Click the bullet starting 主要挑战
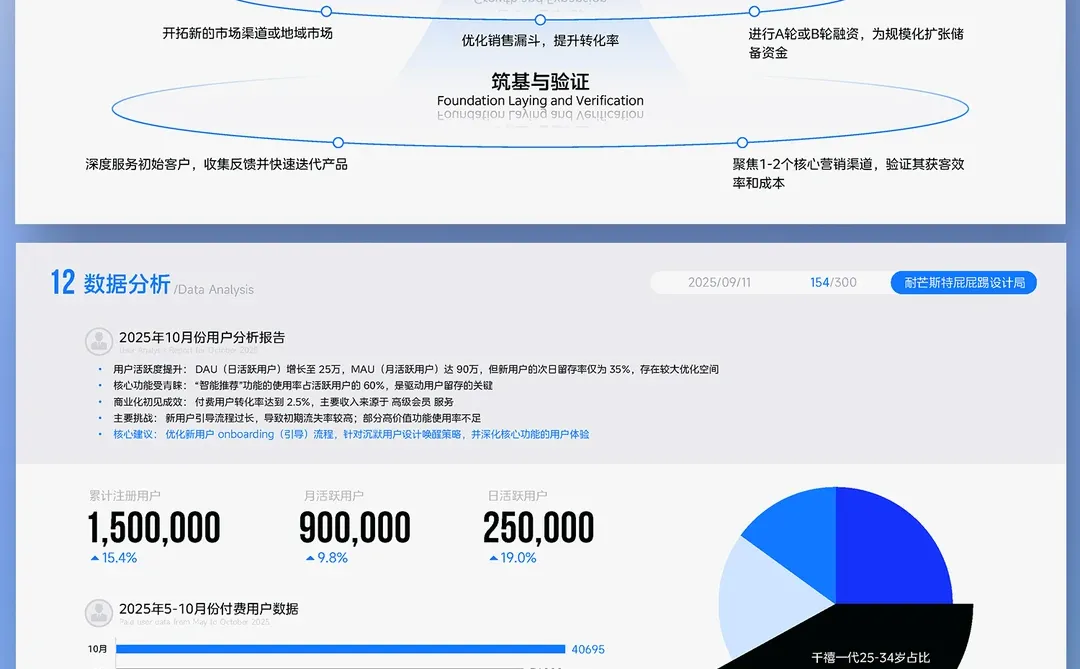Screen dimensions: 1080x669 (x=297, y=418)
